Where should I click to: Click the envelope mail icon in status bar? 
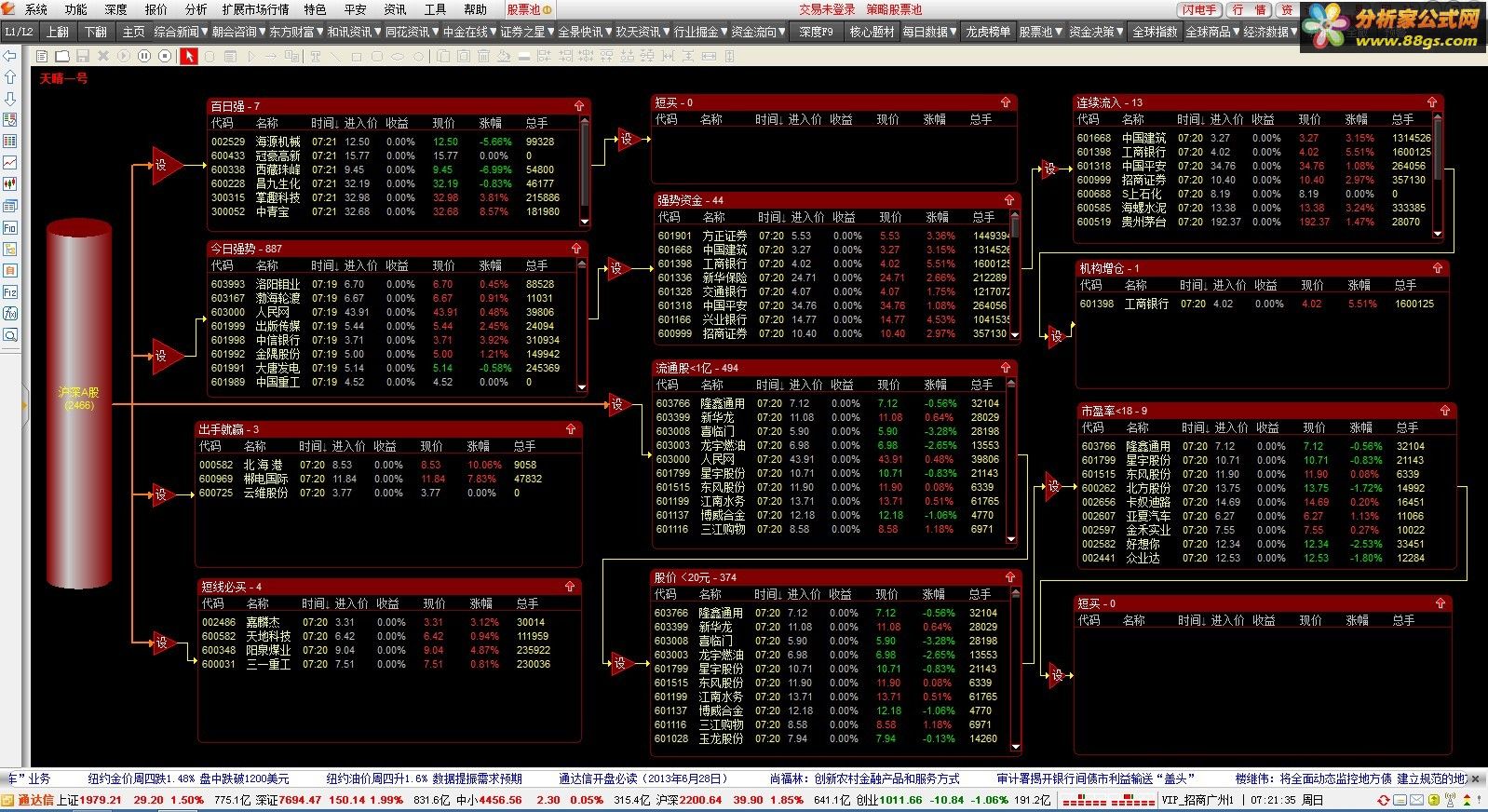tap(1416, 800)
